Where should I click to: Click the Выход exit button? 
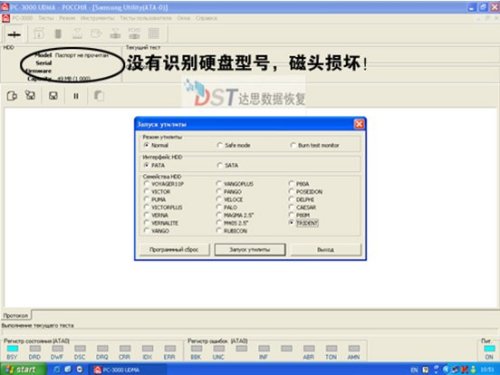tap(326, 249)
